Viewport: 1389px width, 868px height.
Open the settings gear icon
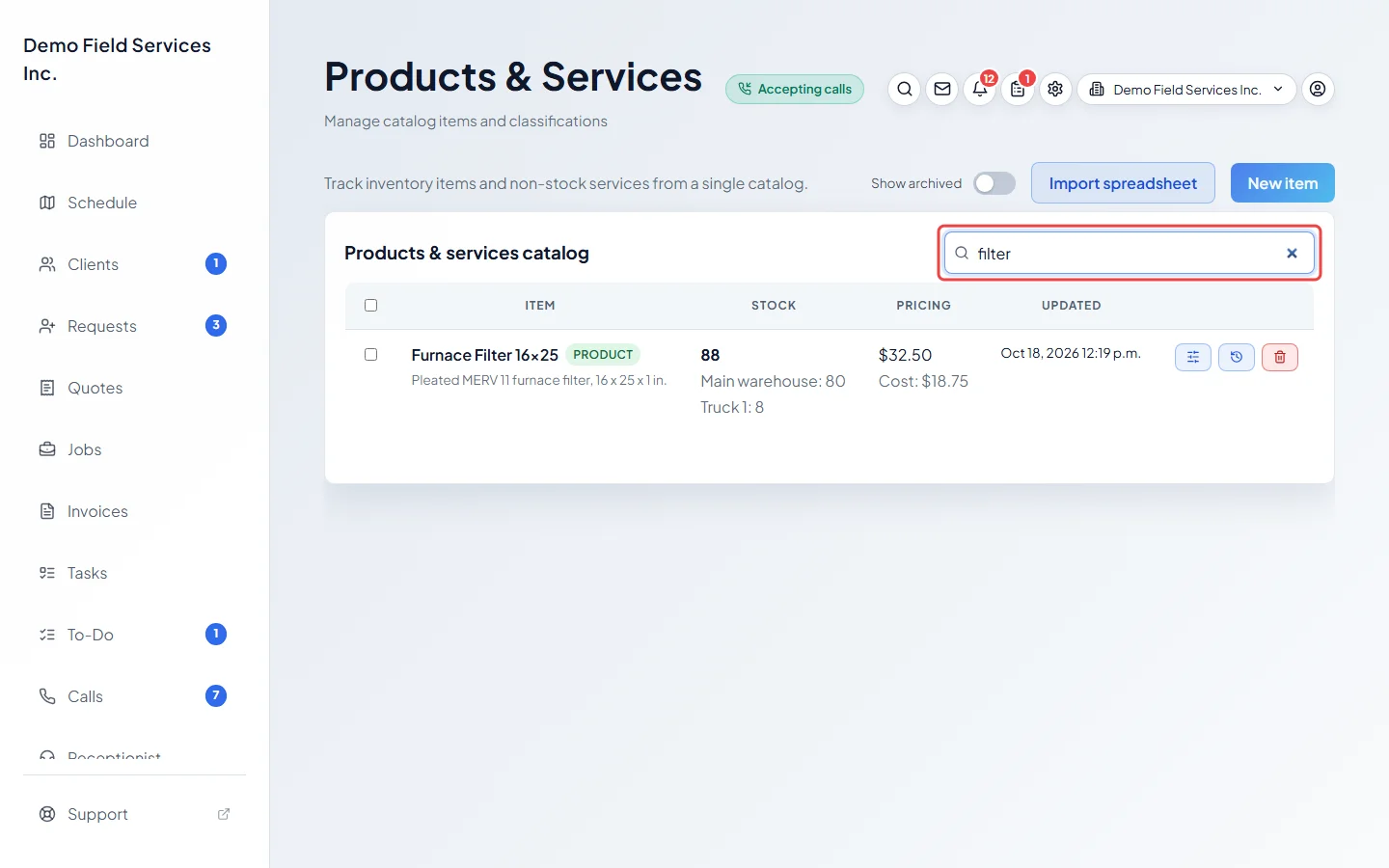tap(1055, 89)
